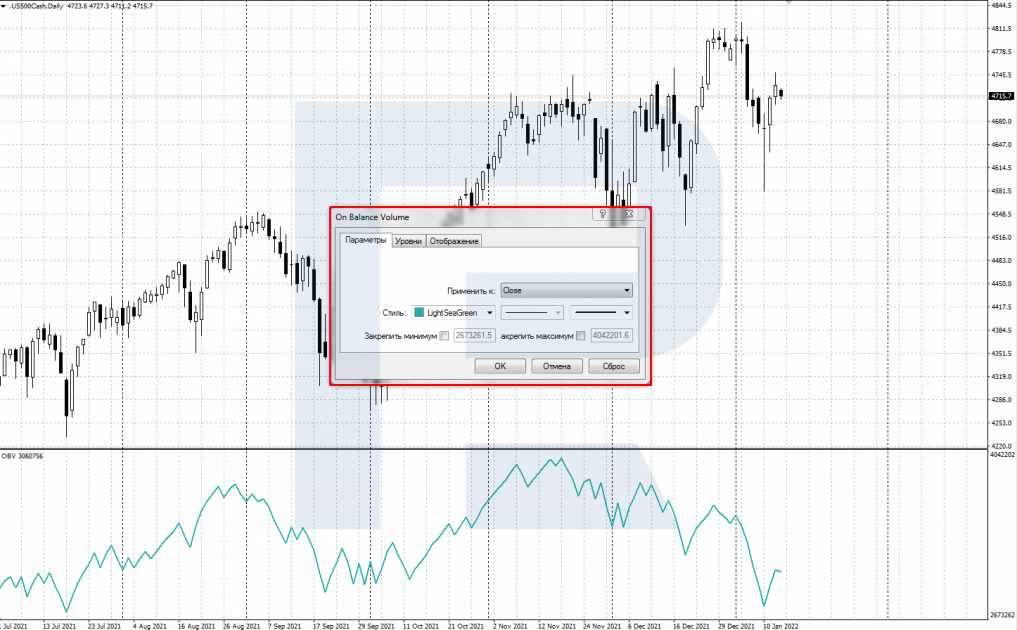The height and width of the screenshot is (630, 1017).
Task: Click the current price label 4715.7
Action: click(x=1000, y=96)
